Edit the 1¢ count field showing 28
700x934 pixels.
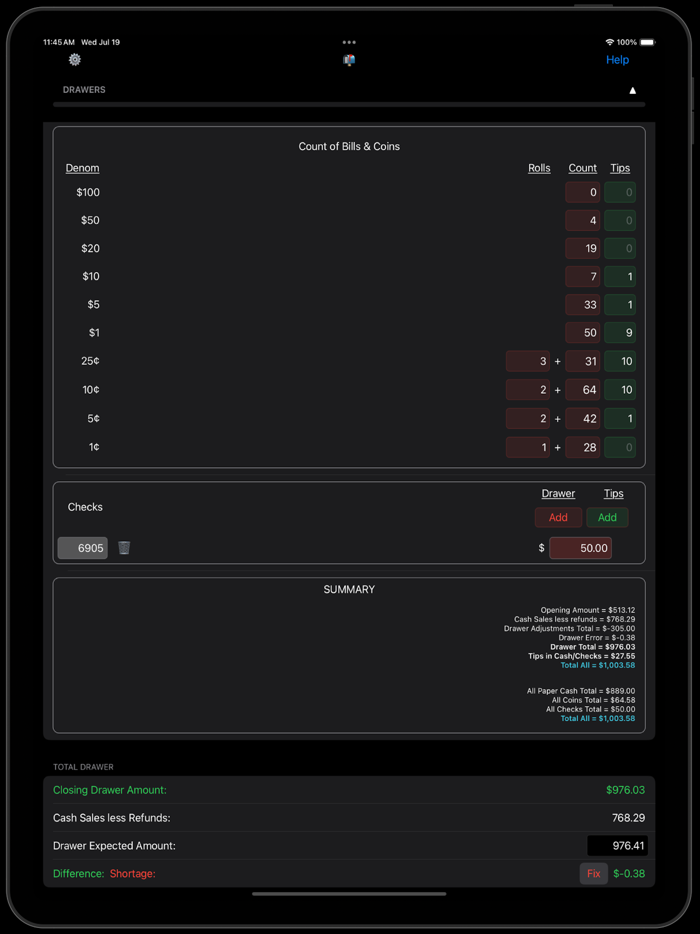[x=583, y=447]
